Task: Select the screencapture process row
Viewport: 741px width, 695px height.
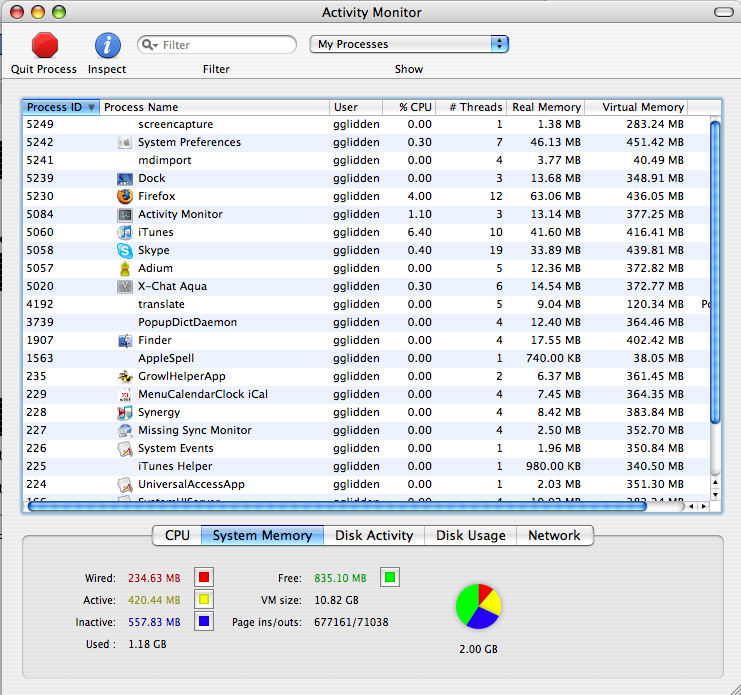Action: [366, 124]
